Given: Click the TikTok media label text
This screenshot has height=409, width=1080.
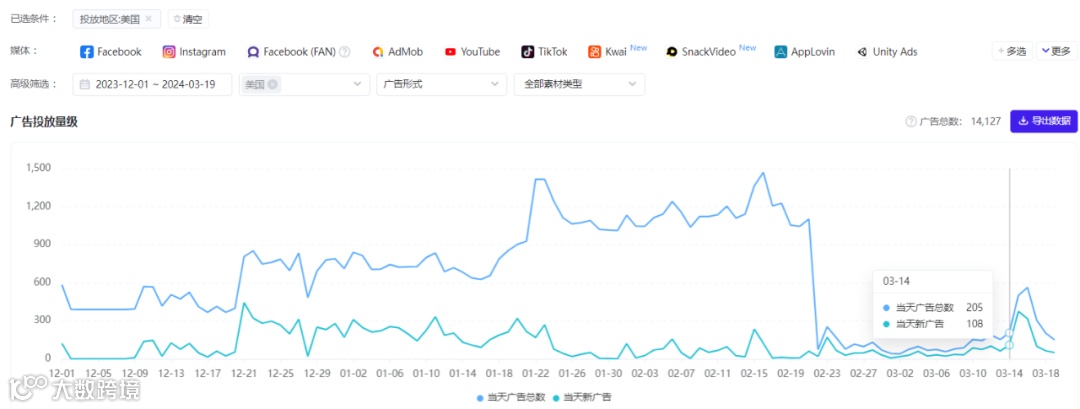Looking at the screenshot, I should (552, 52).
